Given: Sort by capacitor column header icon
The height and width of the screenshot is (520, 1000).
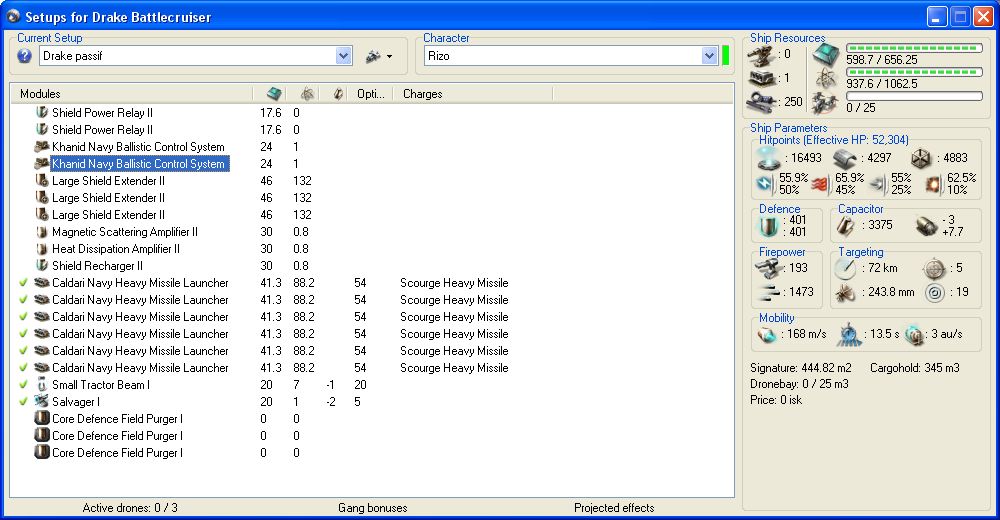Looking at the screenshot, I should click(338, 94).
